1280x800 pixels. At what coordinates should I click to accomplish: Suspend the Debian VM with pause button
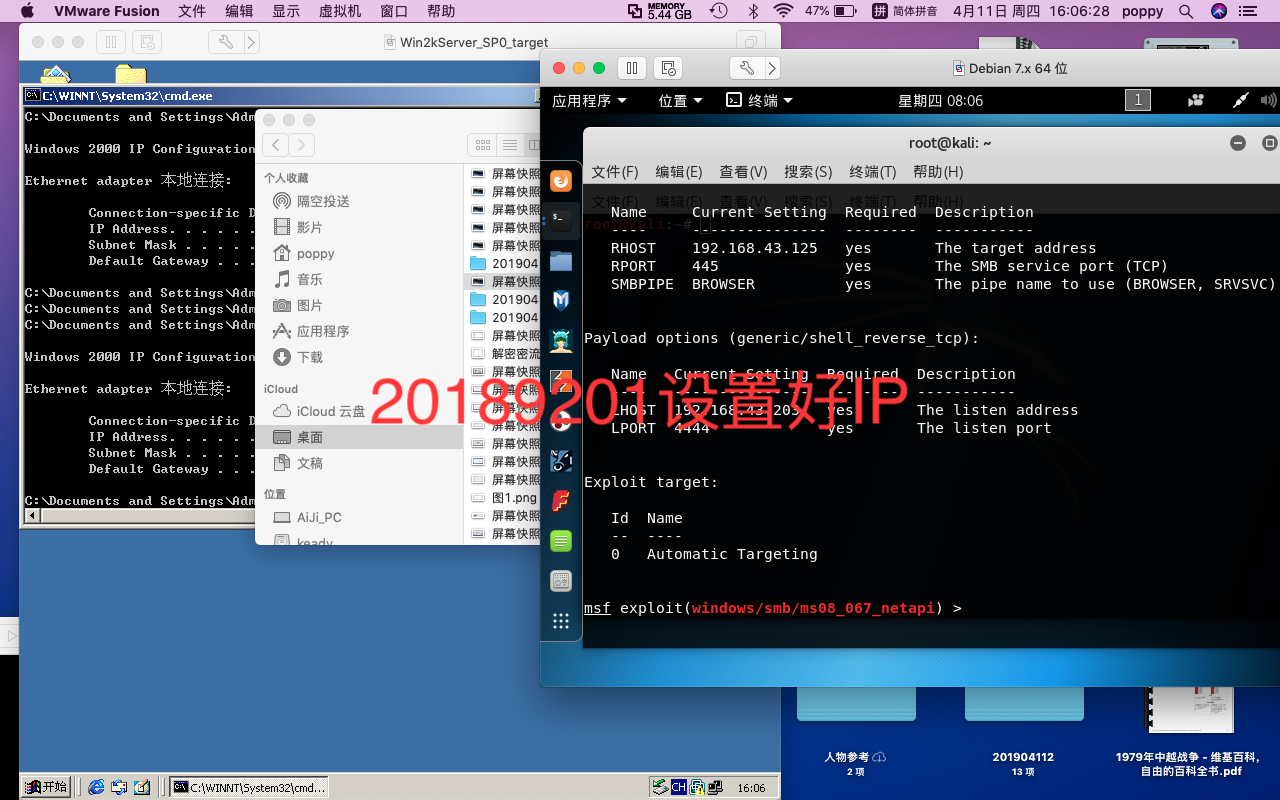click(631, 68)
